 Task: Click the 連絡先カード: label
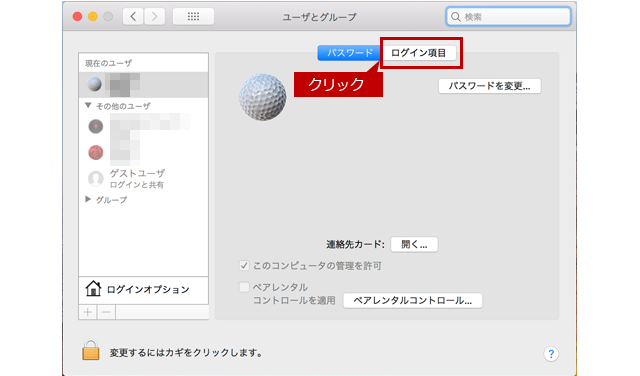tap(355, 245)
